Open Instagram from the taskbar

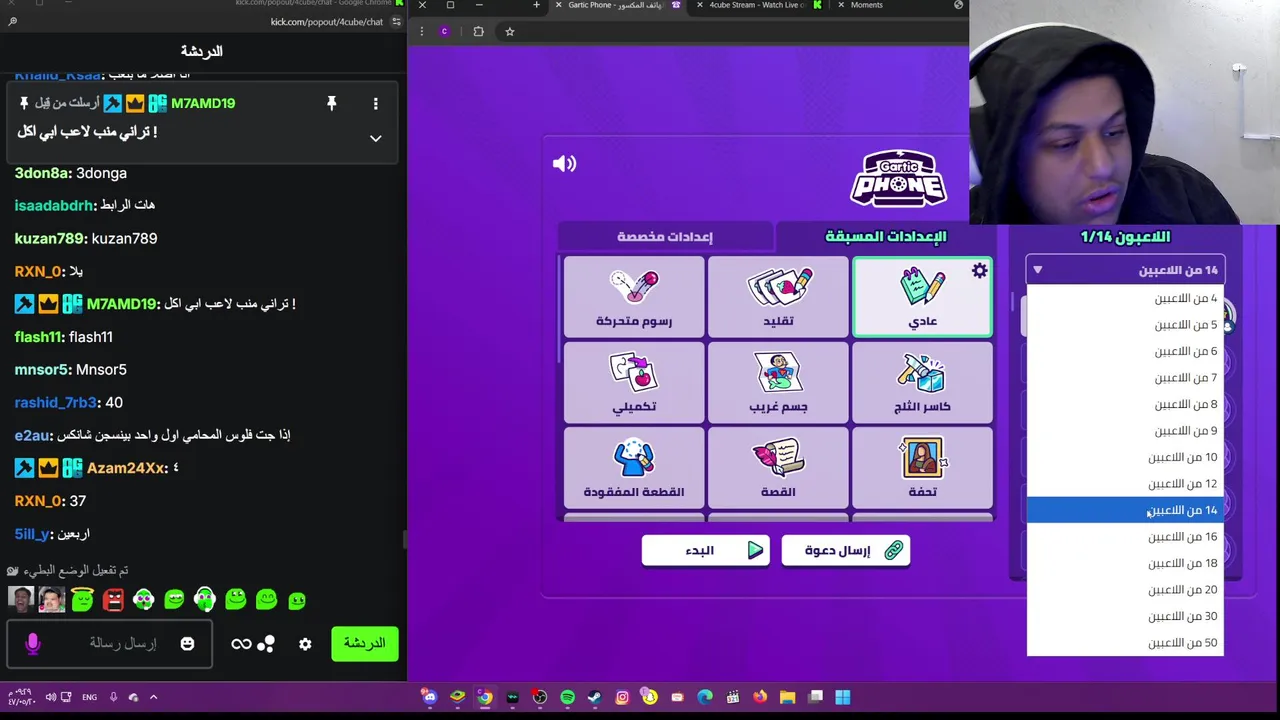click(622, 697)
